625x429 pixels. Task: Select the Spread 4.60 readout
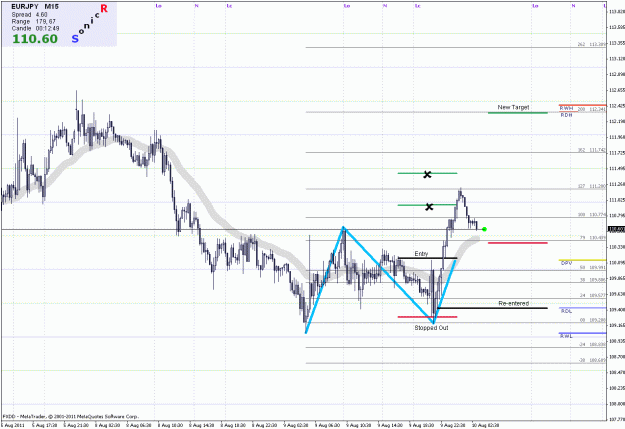point(29,14)
